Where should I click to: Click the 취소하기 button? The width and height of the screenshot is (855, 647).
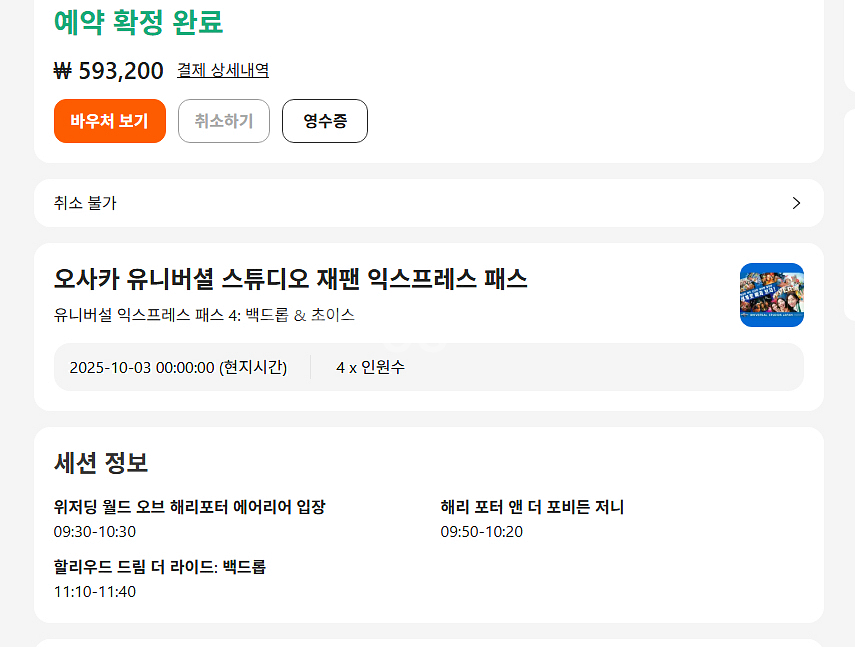[223, 120]
